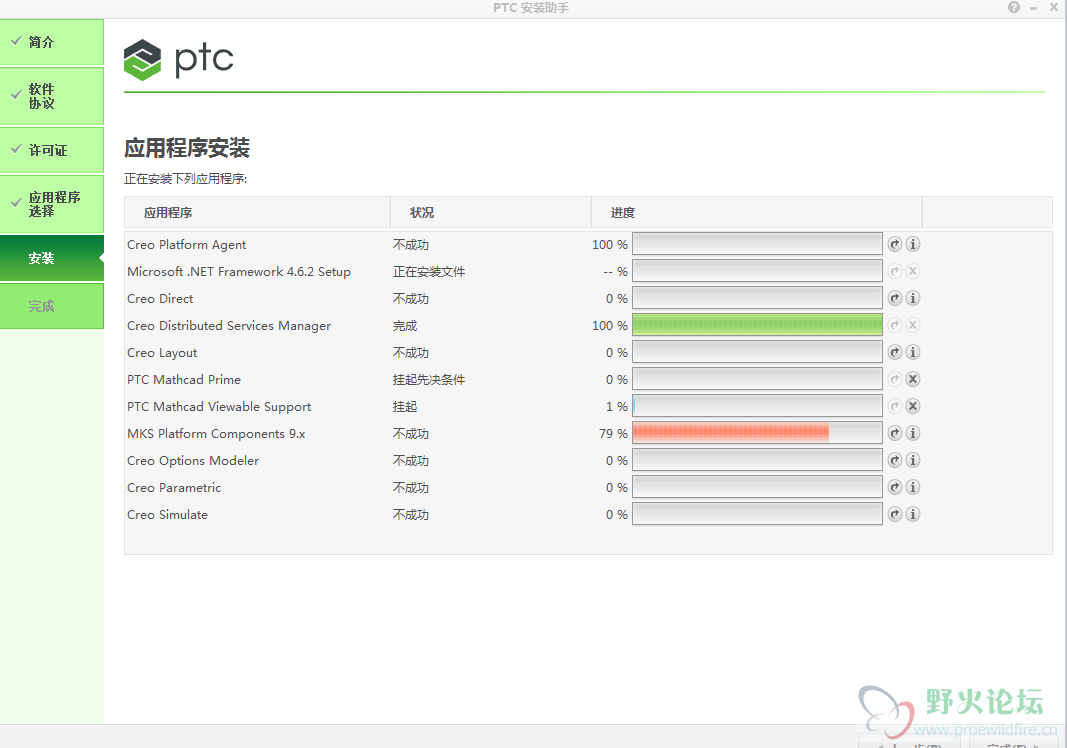Screen dimensions: 1067x748
Task: Retry installing Creo Direct
Action: (x=895, y=298)
